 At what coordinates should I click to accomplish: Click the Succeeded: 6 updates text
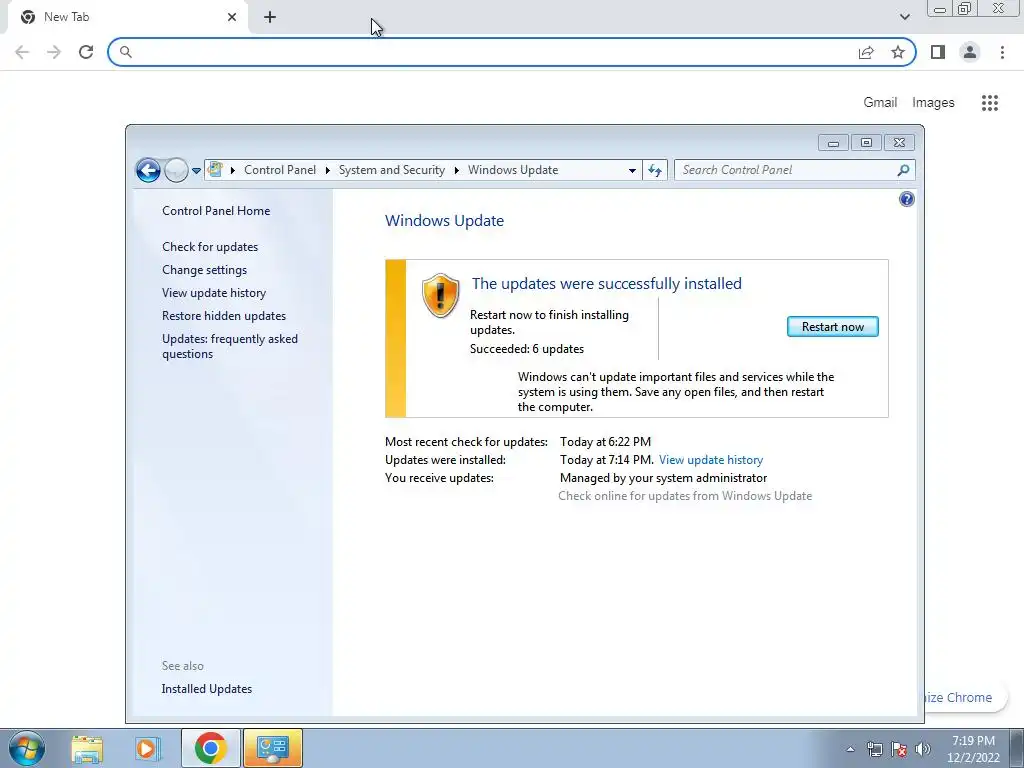point(527,349)
